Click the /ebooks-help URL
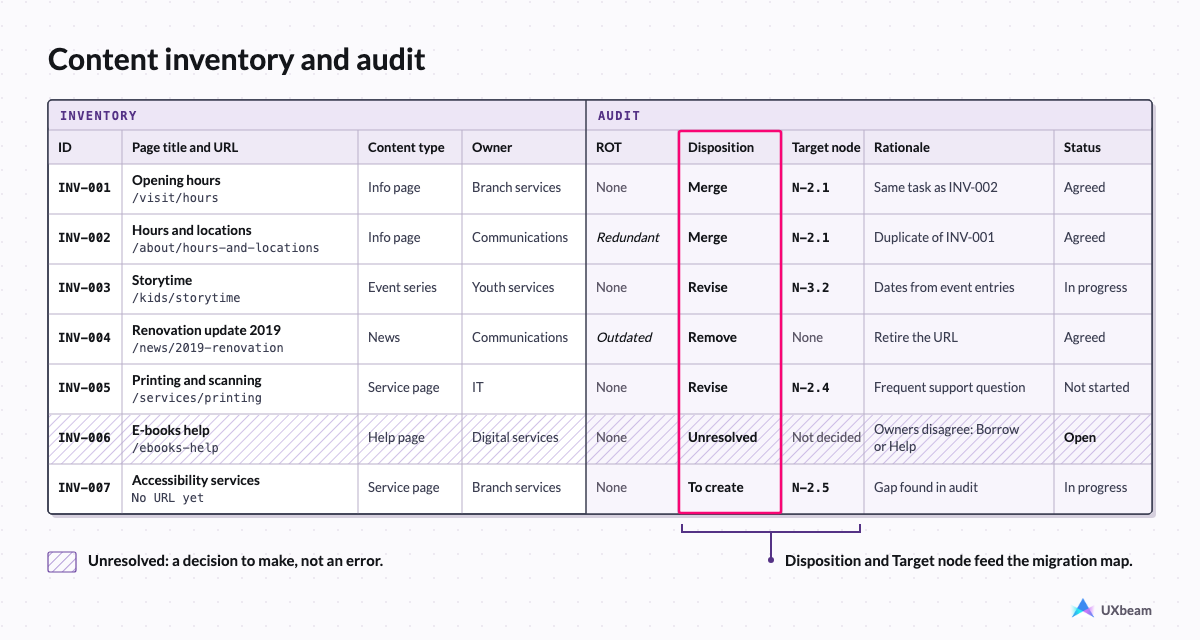This screenshot has height=640, width=1200. coord(175,448)
